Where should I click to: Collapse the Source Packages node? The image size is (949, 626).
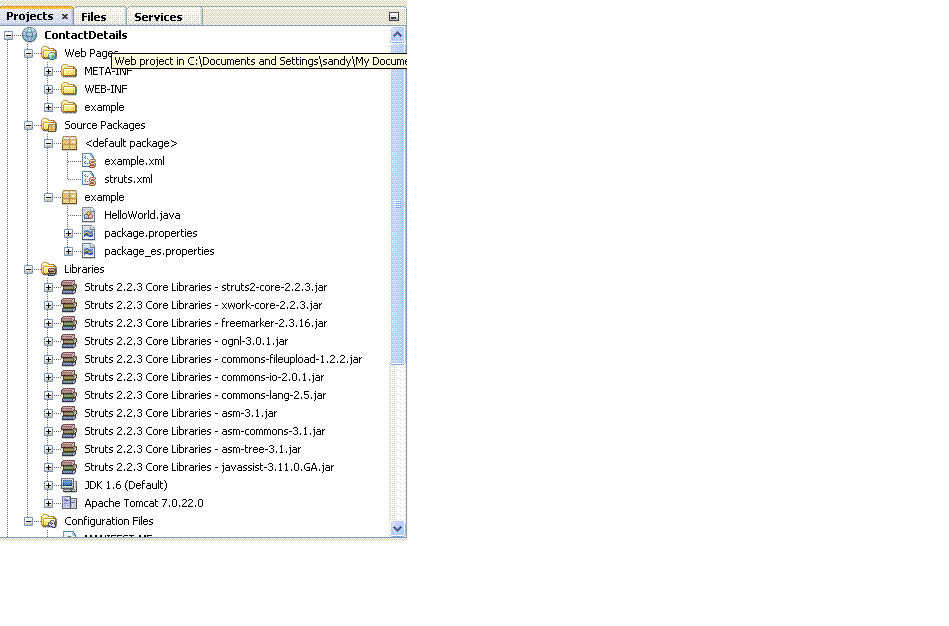click(28, 126)
